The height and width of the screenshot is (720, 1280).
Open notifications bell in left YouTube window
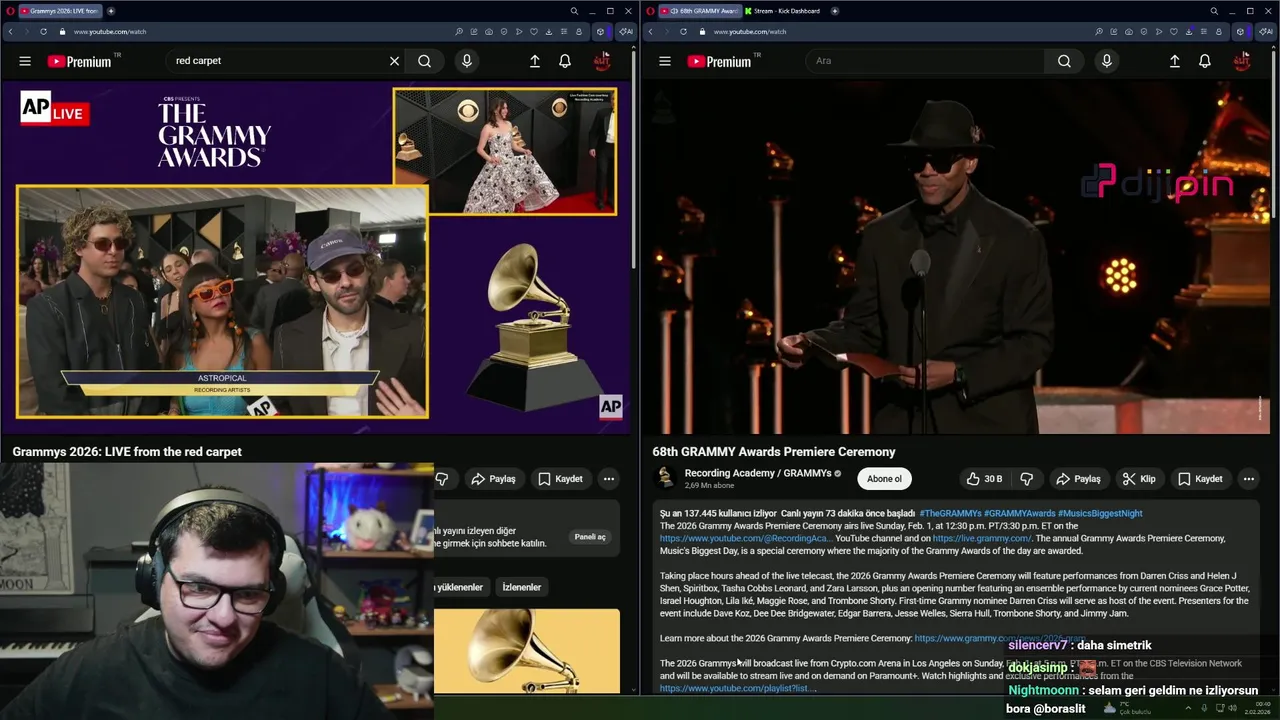[565, 61]
